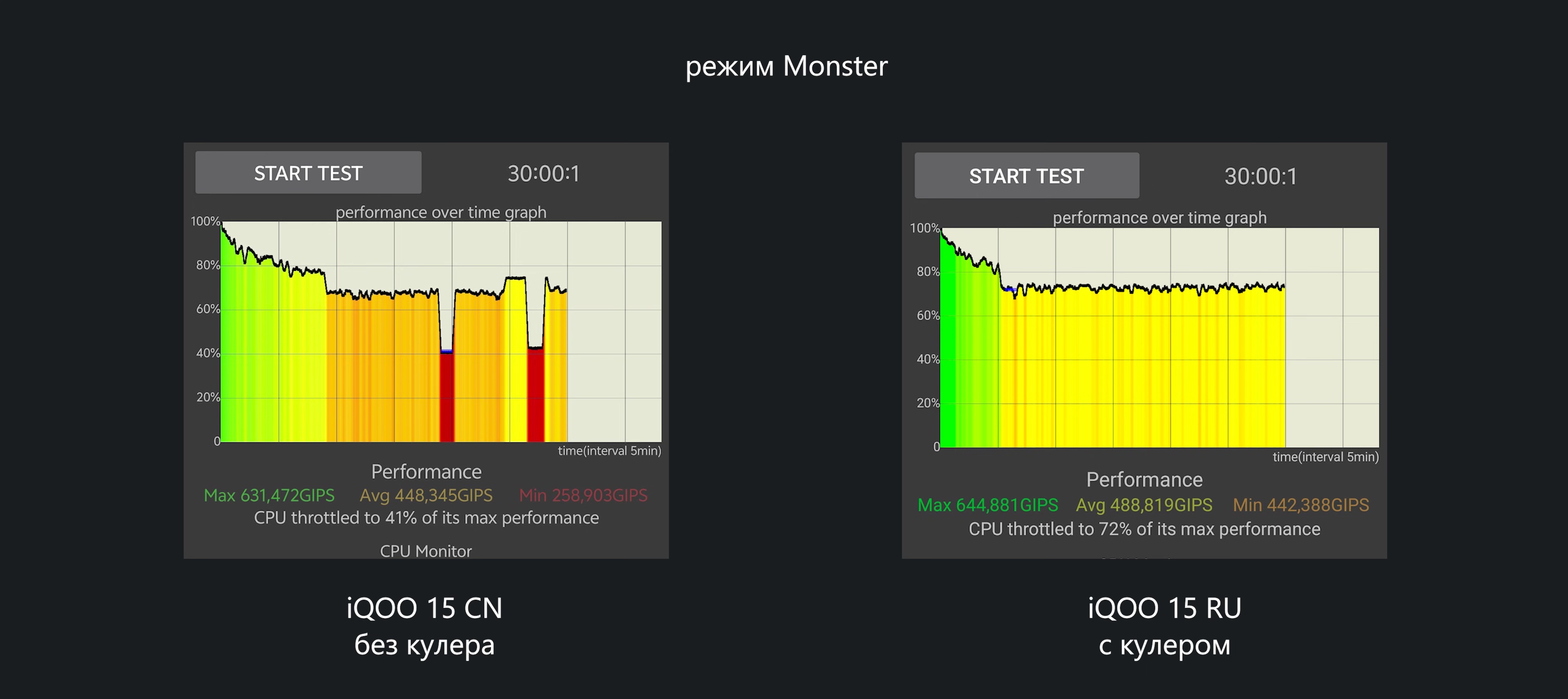Screen dimensions: 1568x699
Task: Click the left panel's time(interval 5min) axis label
Action: tap(609, 451)
